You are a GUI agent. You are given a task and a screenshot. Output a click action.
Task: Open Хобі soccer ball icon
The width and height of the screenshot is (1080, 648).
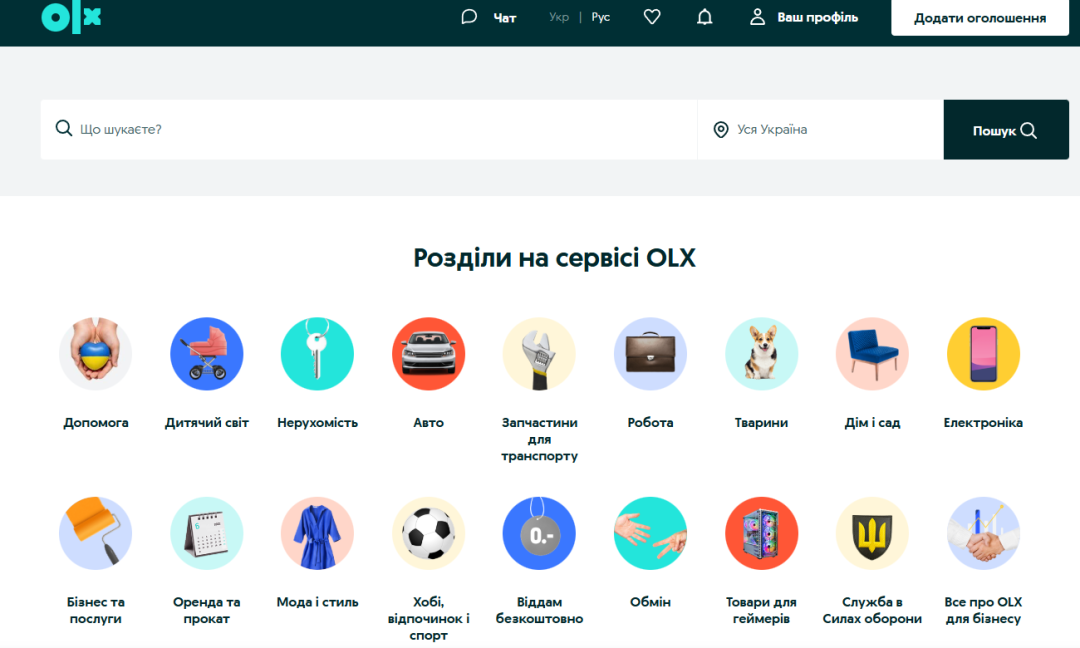[x=428, y=533]
